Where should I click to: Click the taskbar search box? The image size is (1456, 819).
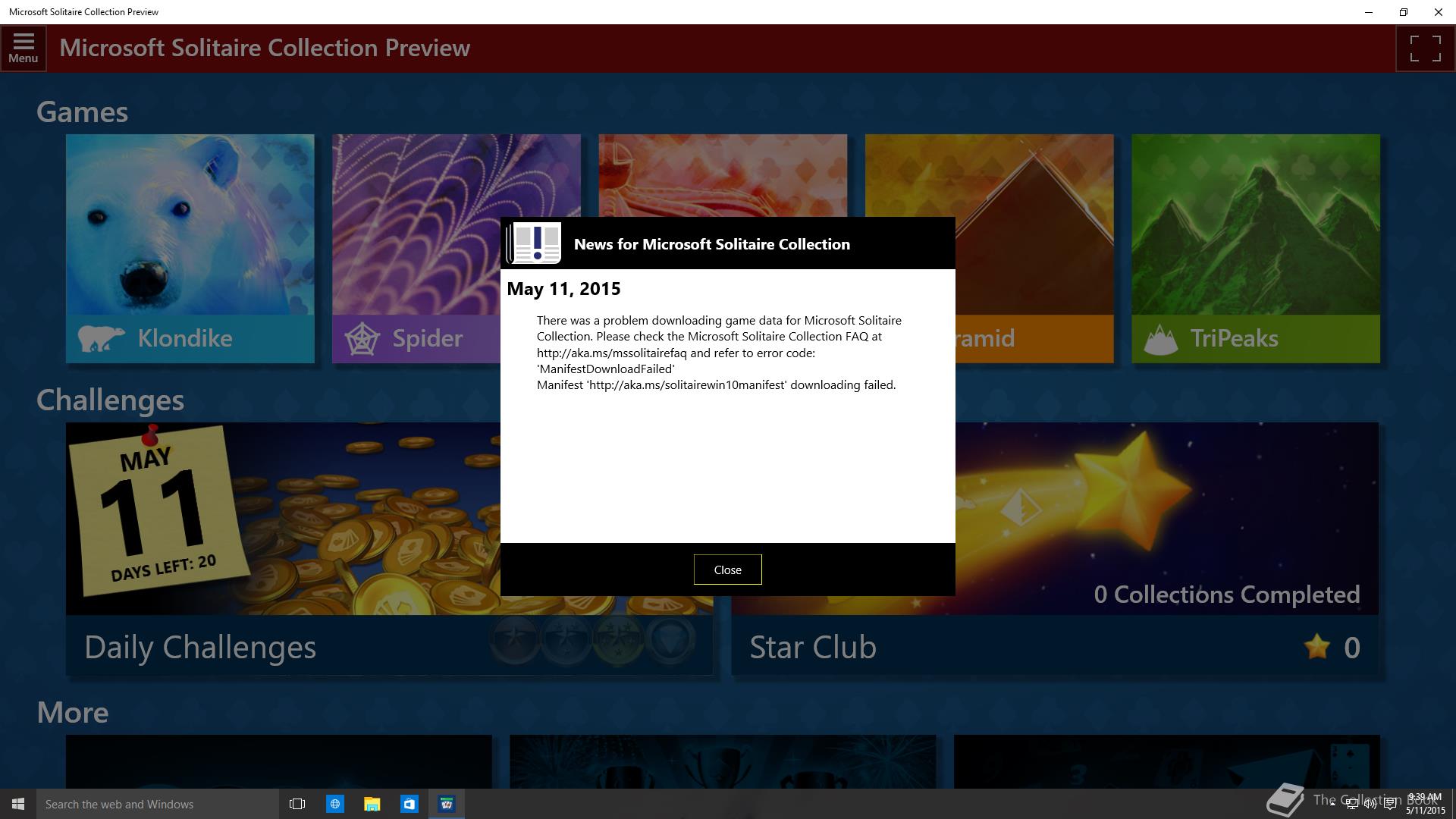click(157, 804)
